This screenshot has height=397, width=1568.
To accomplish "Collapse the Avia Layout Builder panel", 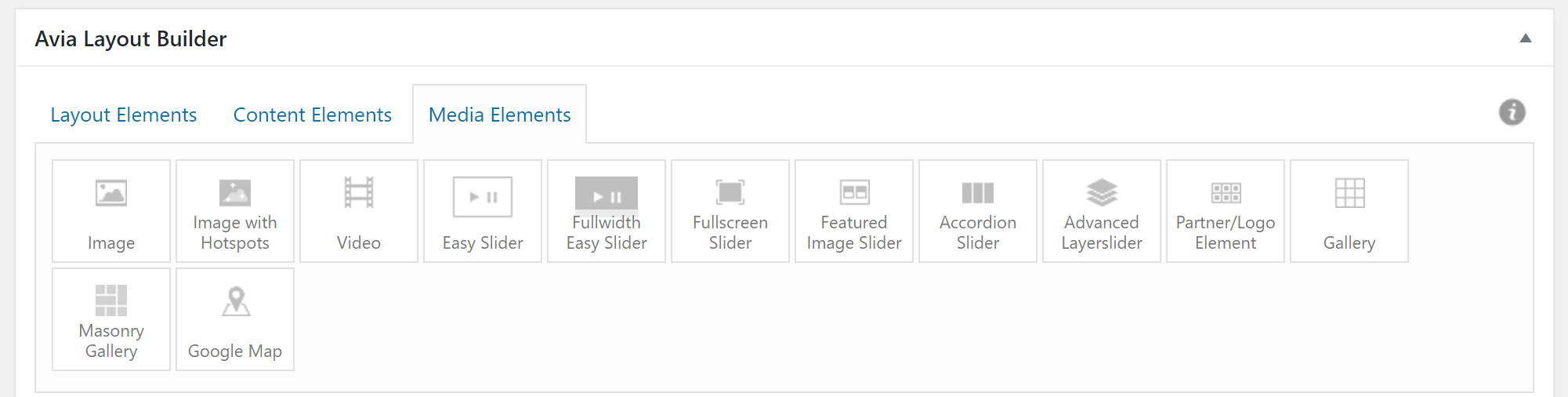I will coord(1525,38).
